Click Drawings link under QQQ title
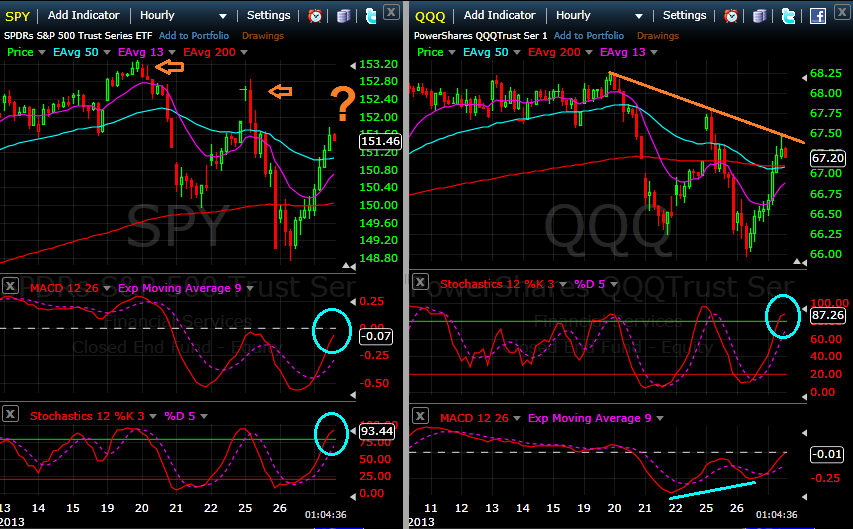Viewport: 853px width, 529px height. [658, 36]
